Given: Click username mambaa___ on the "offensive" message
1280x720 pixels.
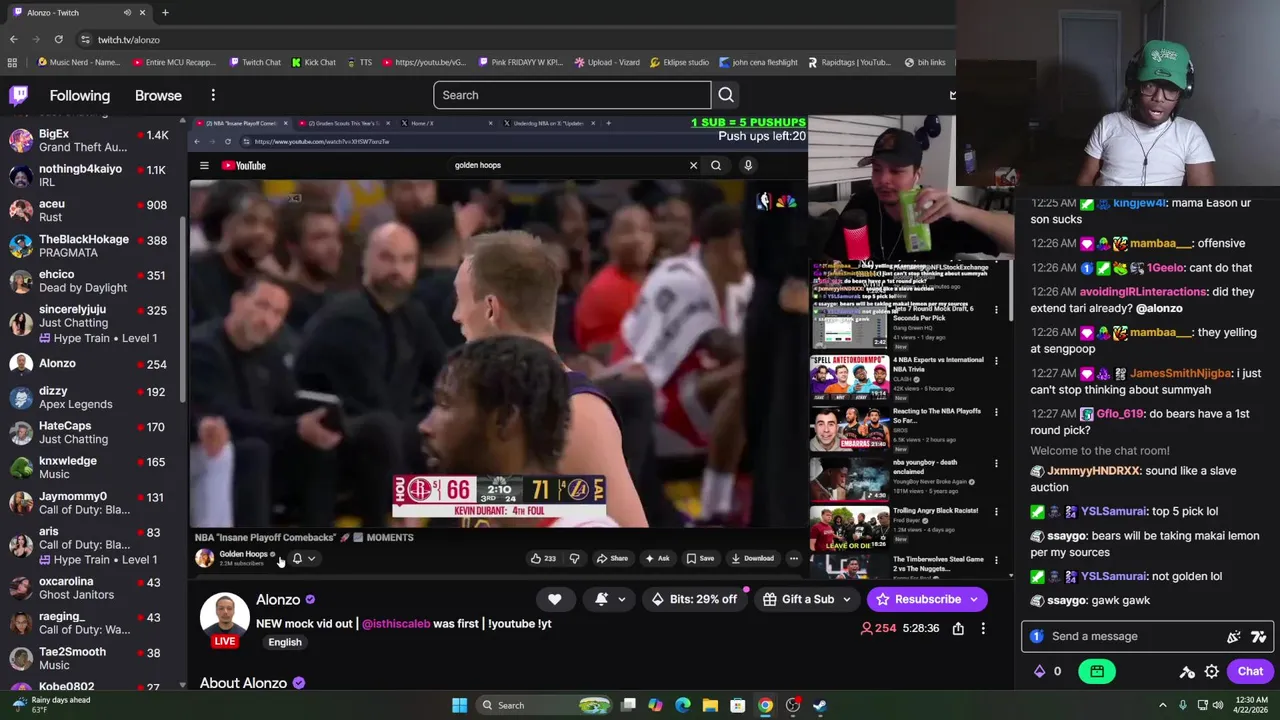Looking at the screenshot, I should click(1161, 243).
